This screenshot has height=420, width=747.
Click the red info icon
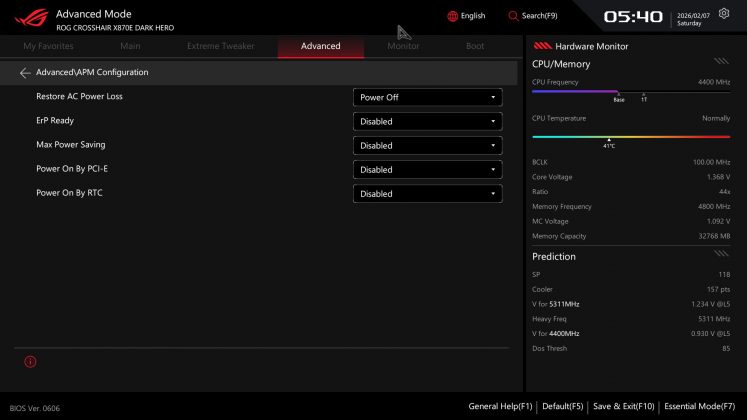[30, 361]
